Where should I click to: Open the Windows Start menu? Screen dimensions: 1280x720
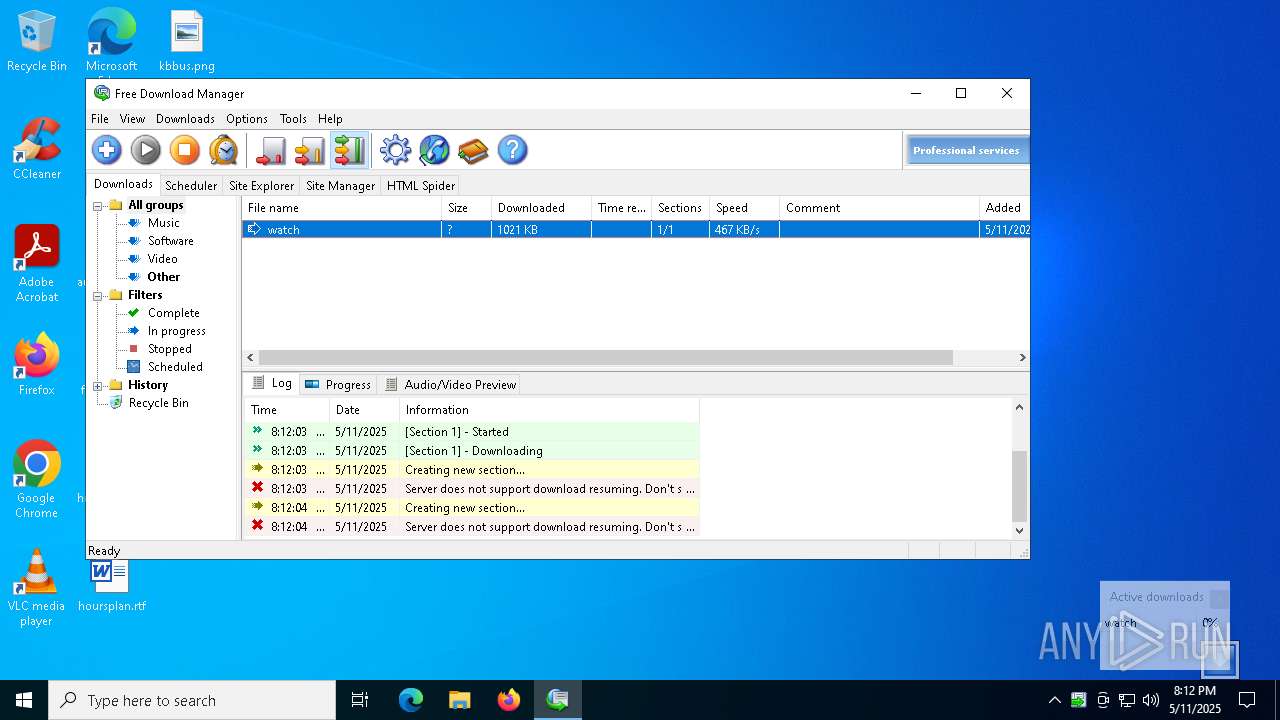click(24, 700)
